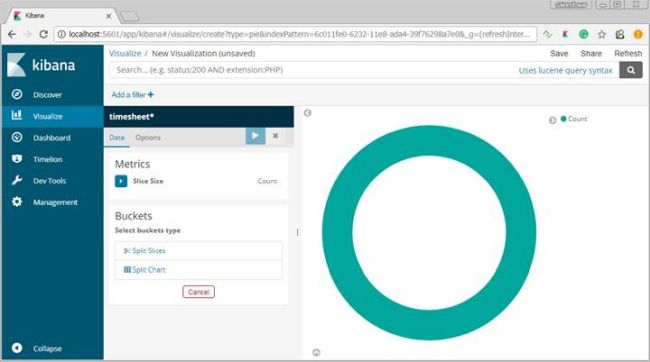The width and height of the screenshot is (650, 362).
Task: Open the spy panel at chart bottom
Action: (x=316, y=352)
